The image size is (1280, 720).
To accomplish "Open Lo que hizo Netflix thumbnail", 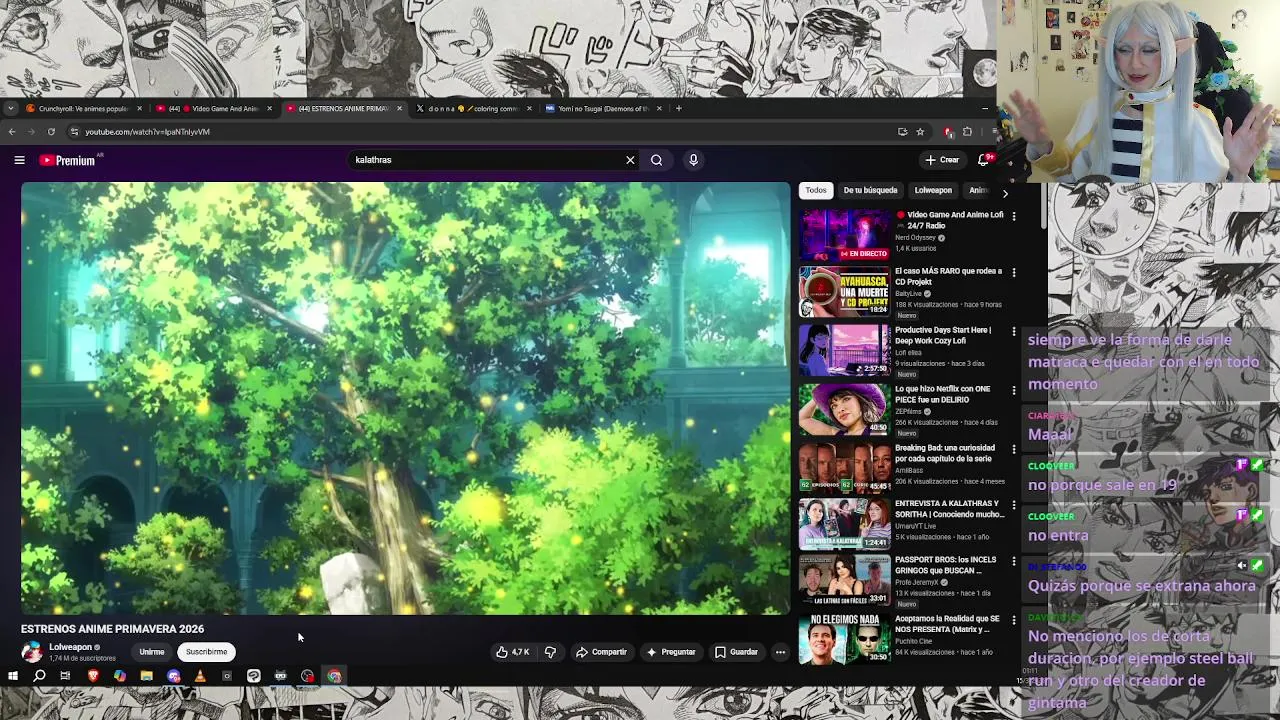I will [x=844, y=409].
